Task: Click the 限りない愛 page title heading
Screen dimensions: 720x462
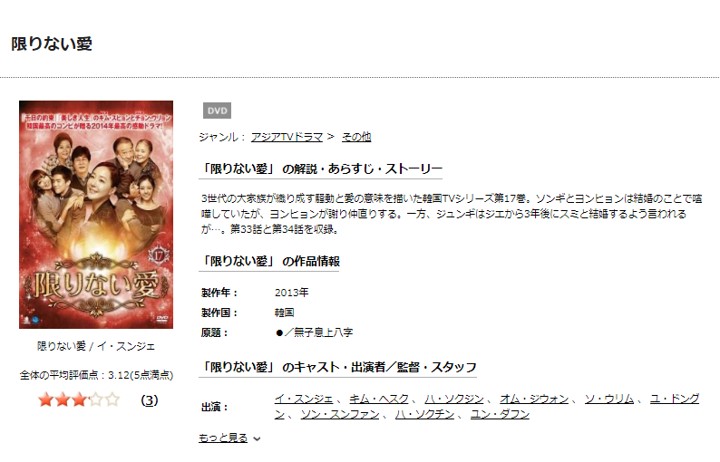Action: click(52, 44)
